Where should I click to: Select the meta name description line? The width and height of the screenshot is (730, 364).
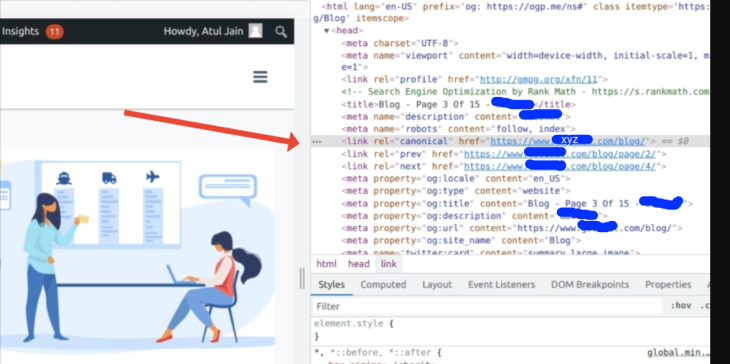456,116
